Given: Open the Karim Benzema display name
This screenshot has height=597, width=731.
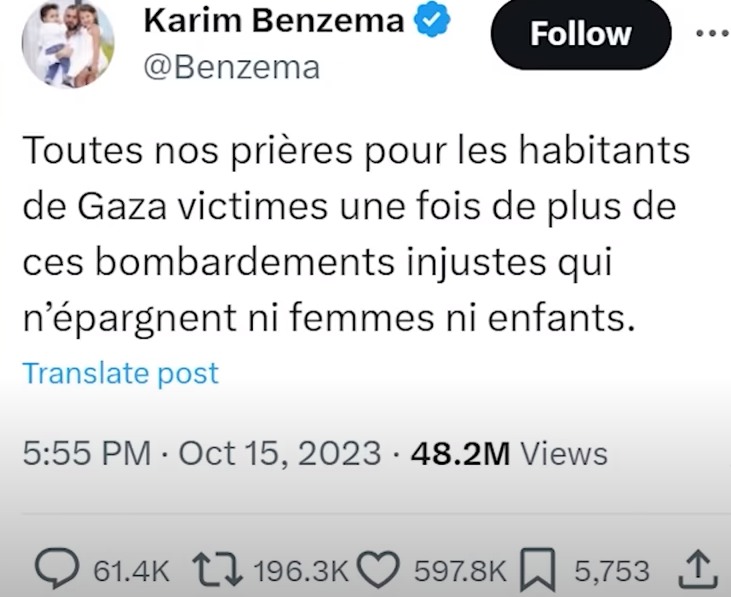Looking at the screenshot, I should [274, 21].
